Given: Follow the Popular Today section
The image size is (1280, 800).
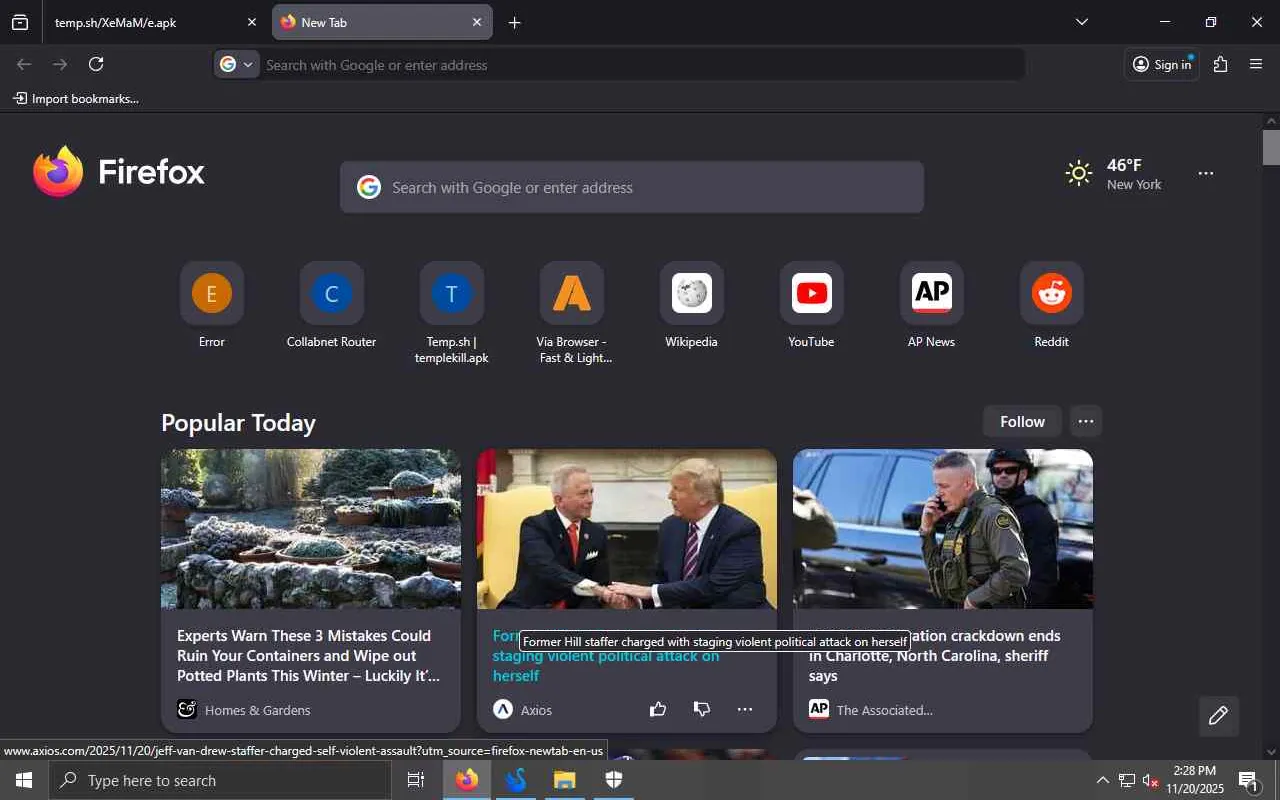Looking at the screenshot, I should click(x=1022, y=422).
